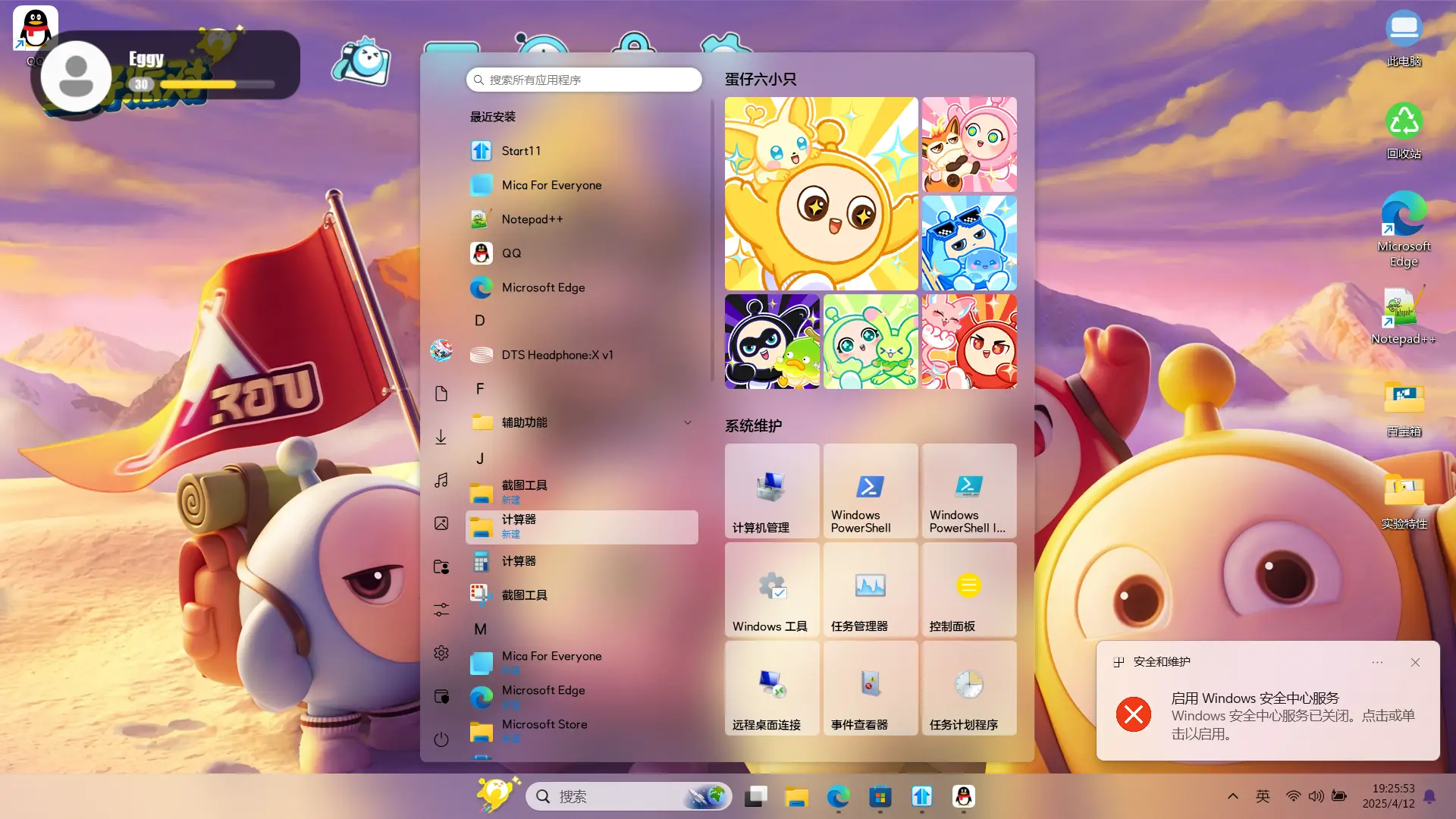This screenshot has width=1456, height=819.
Task: Open Task Manager tile (任务管理器)
Action: 871,589
